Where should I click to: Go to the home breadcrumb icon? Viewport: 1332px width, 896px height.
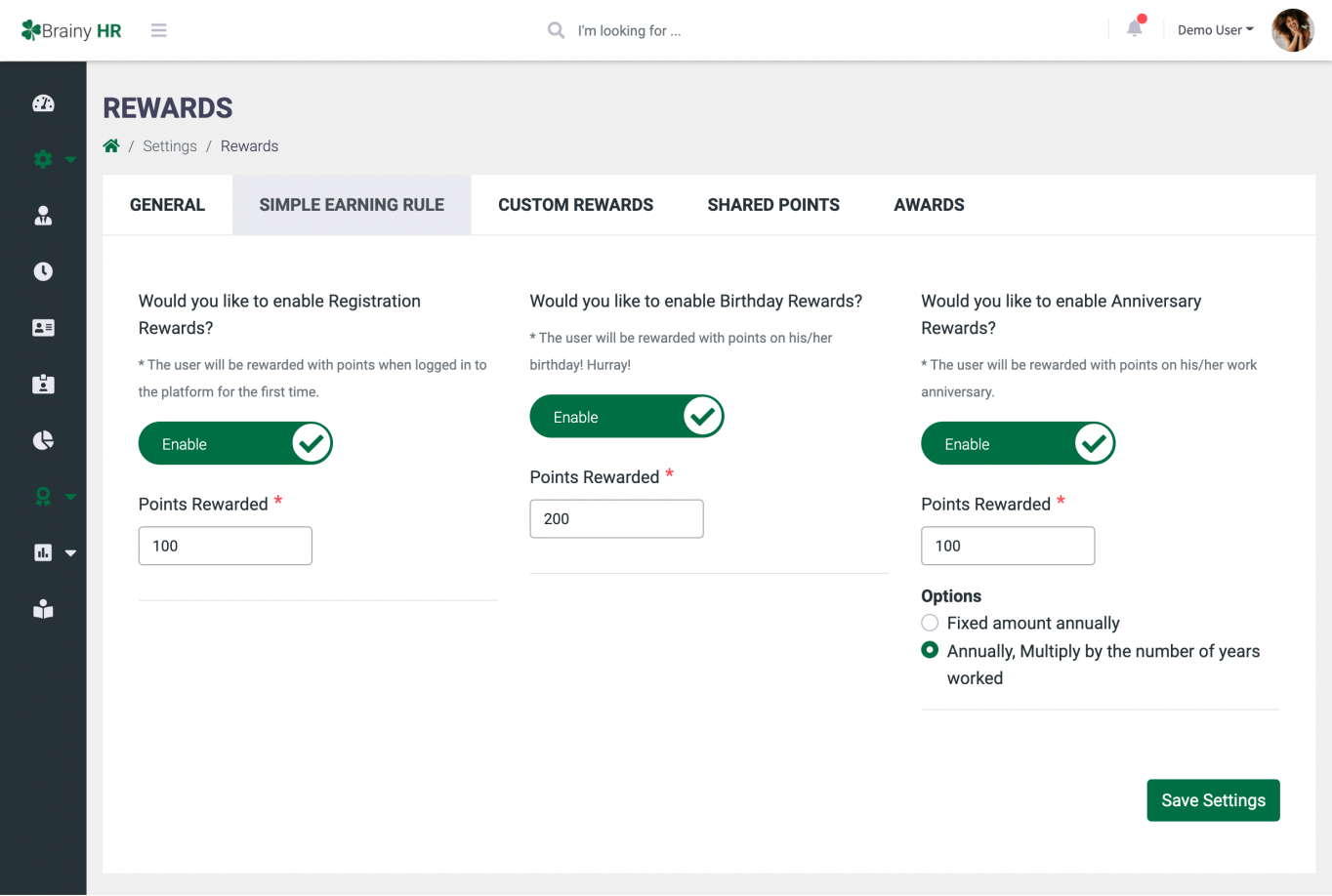(x=111, y=145)
